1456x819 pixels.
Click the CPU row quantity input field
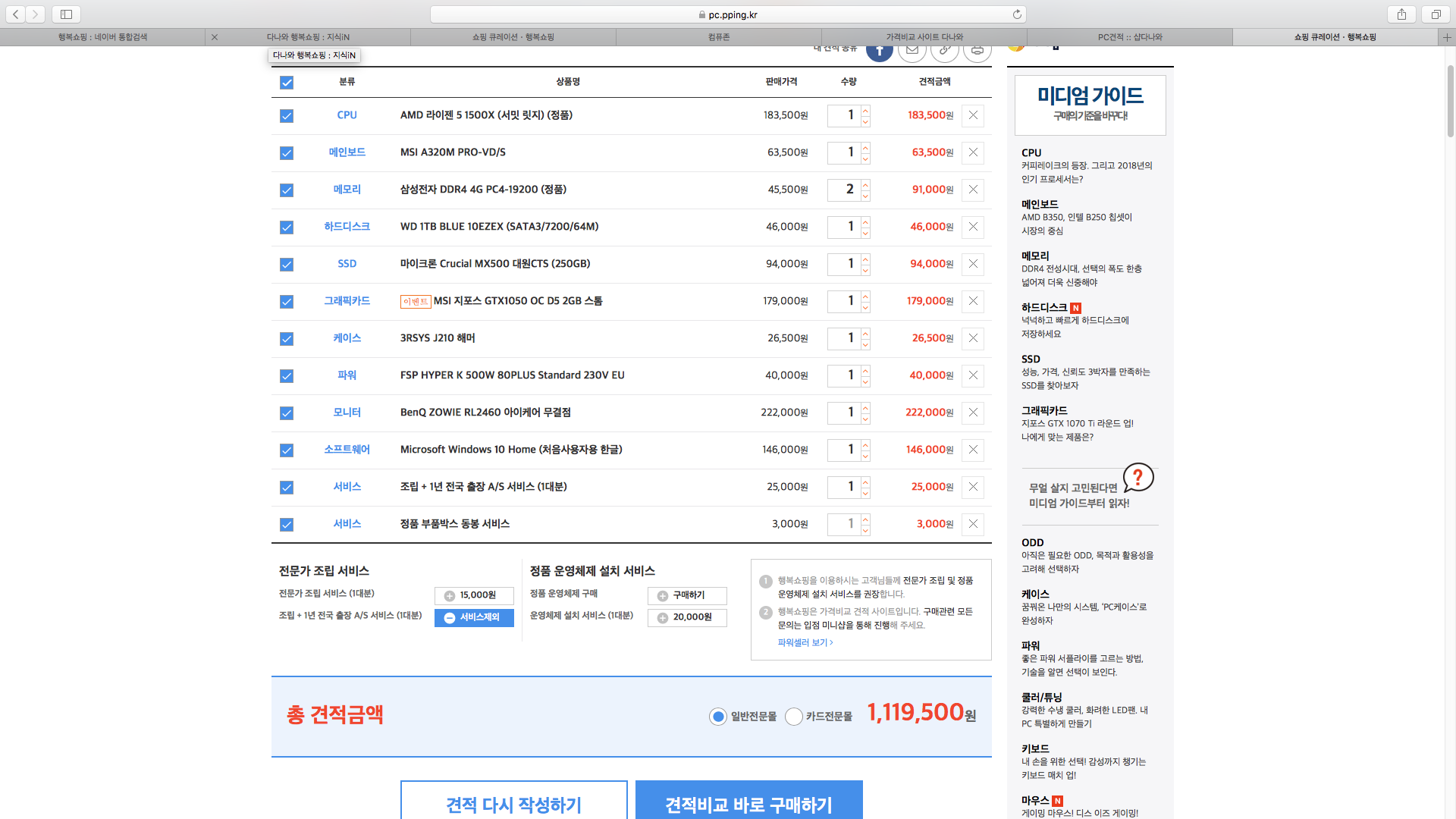tap(844, 115)
